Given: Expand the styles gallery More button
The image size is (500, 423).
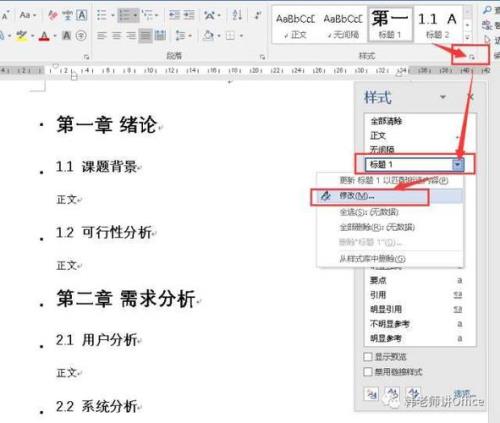Looking at the screenshot, I should [x=468, y=37].
